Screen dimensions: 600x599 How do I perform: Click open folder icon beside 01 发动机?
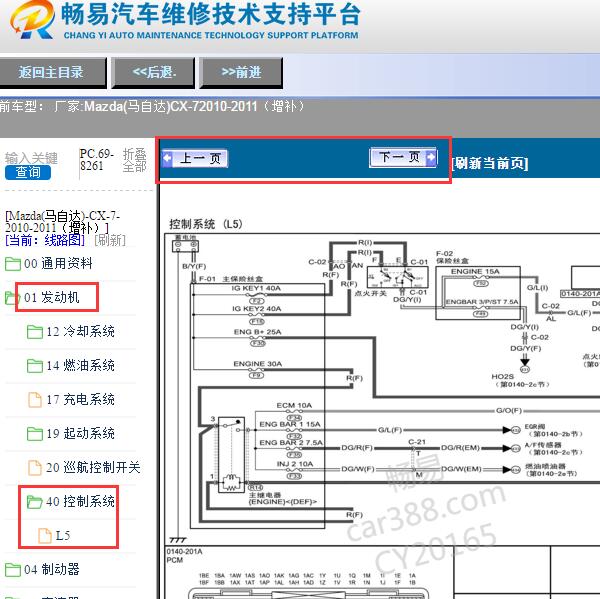click(x=12, y=298)
